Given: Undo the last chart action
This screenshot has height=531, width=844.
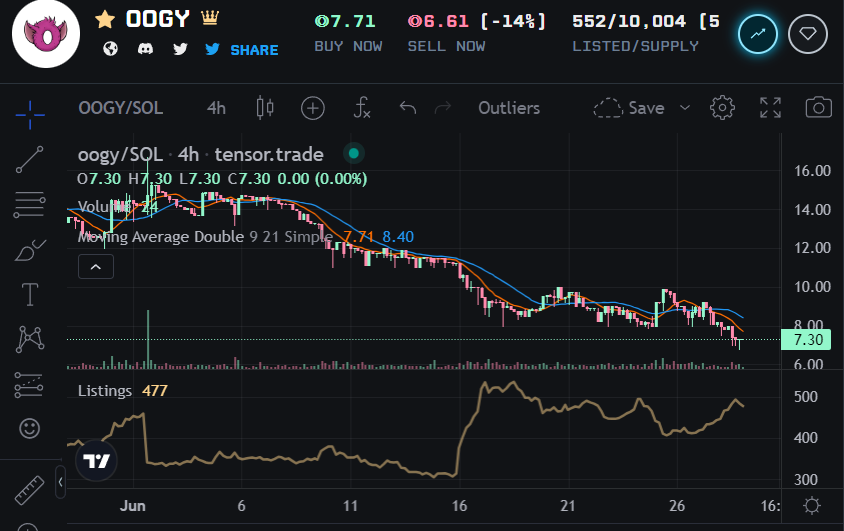Looking at the screenshot, I should click(408, 108).
